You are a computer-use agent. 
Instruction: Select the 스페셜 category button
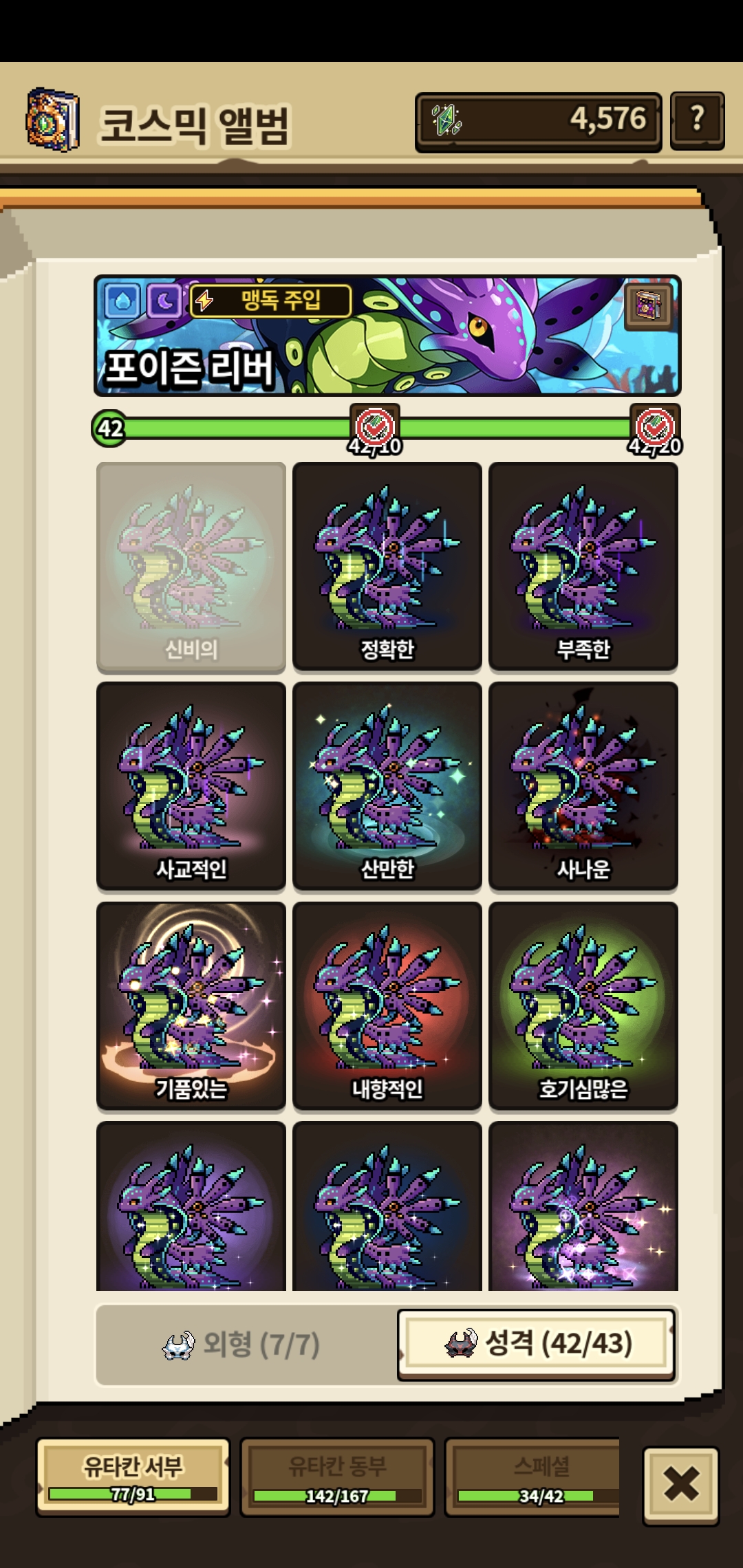click(533, 1477)
